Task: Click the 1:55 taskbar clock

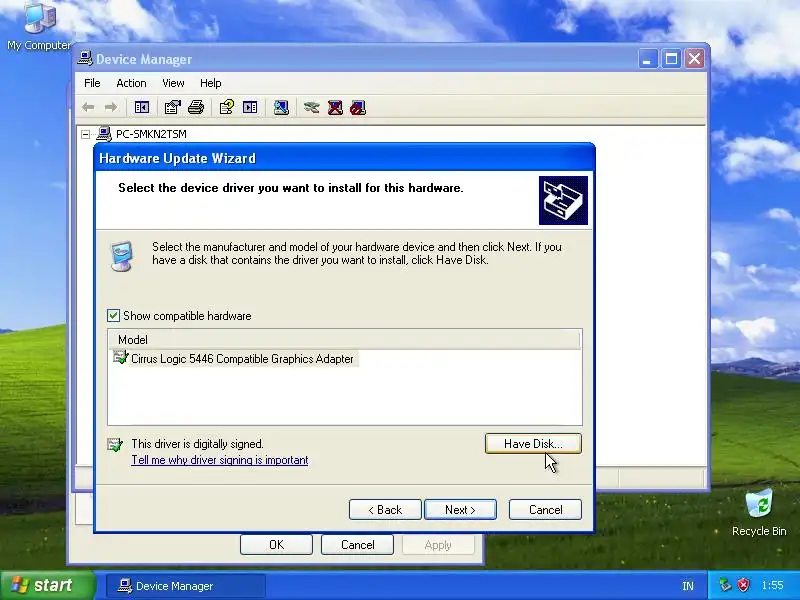Action: [x=772, y=585]
